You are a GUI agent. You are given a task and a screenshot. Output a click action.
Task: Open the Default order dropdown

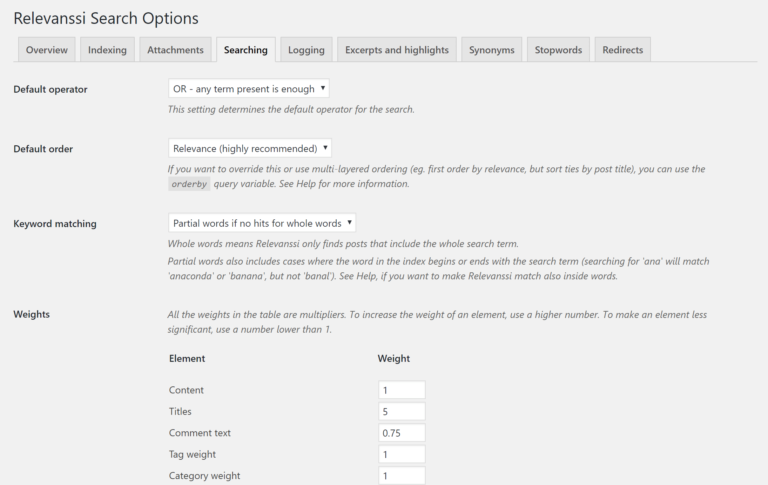click(x=250, y=149)
